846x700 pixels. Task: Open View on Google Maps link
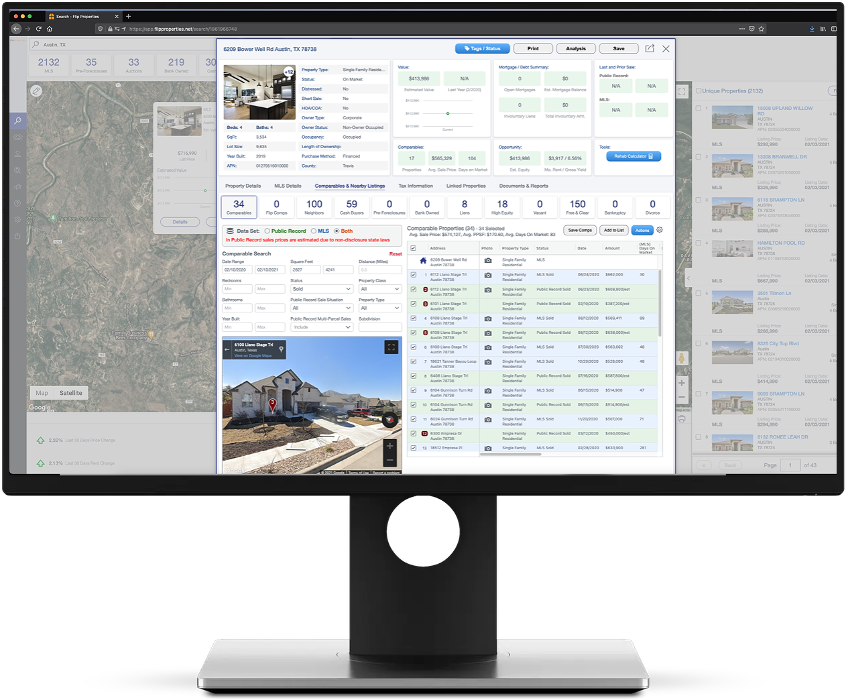tap(253, 356)
